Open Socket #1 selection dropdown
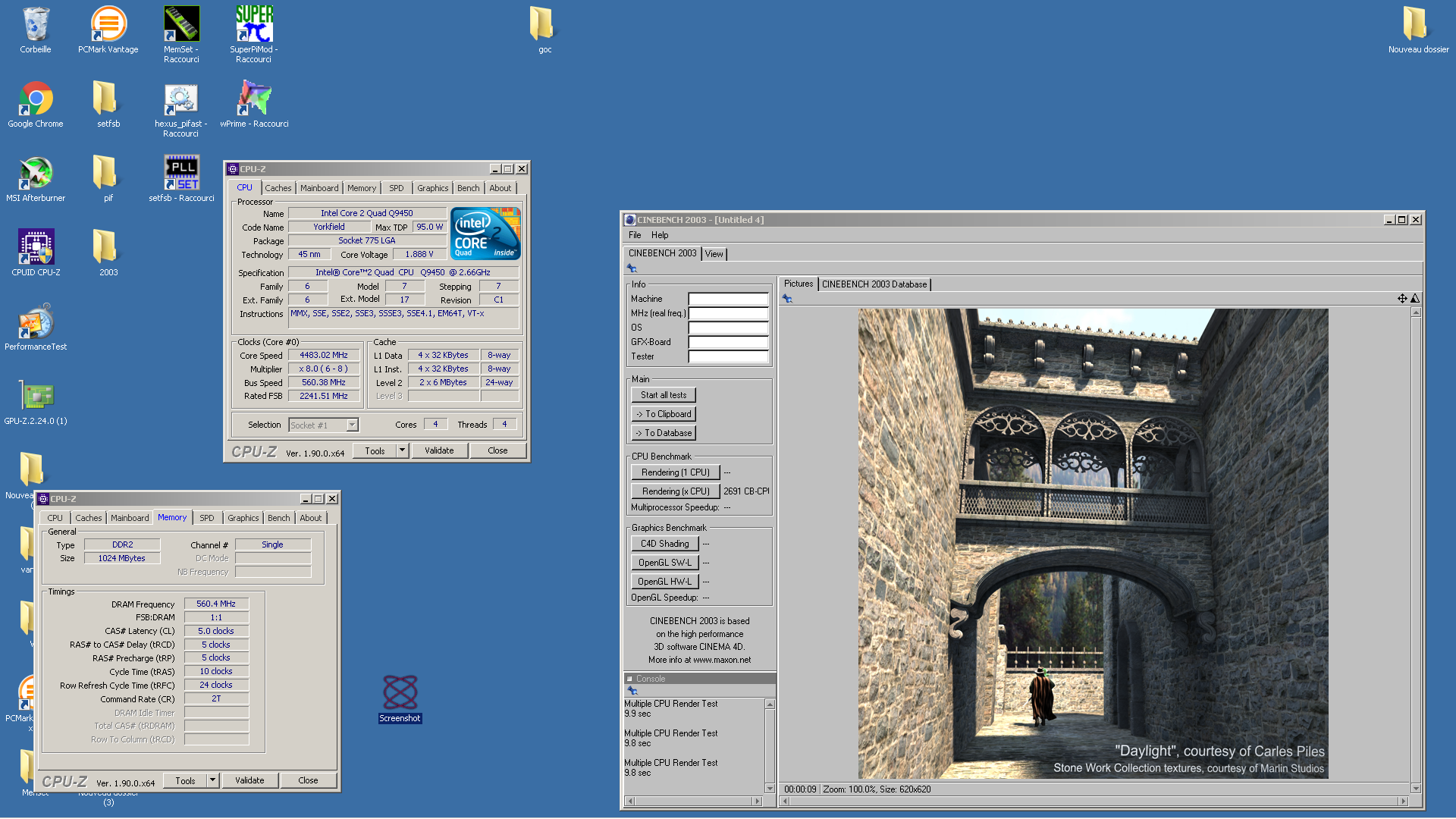The height and width of the screenshot is (819, 1456). 324,425
